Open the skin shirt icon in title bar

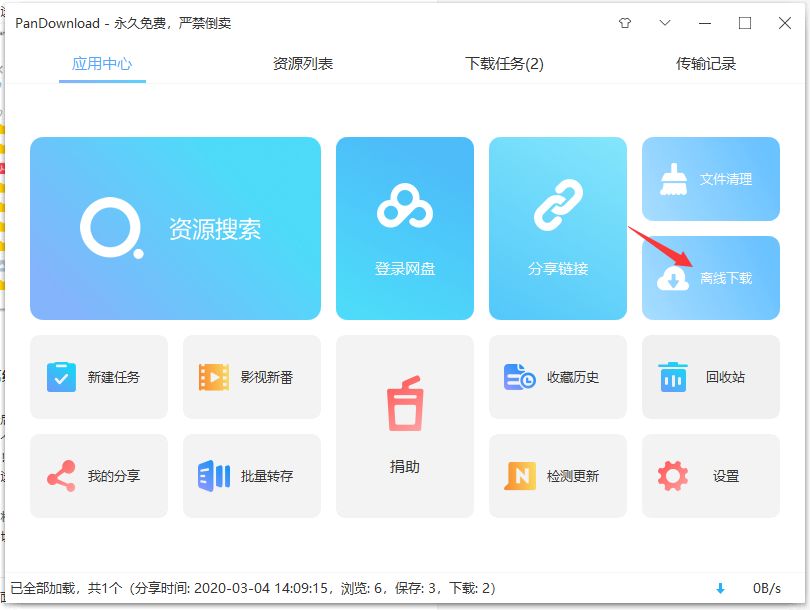click(625, 23)
